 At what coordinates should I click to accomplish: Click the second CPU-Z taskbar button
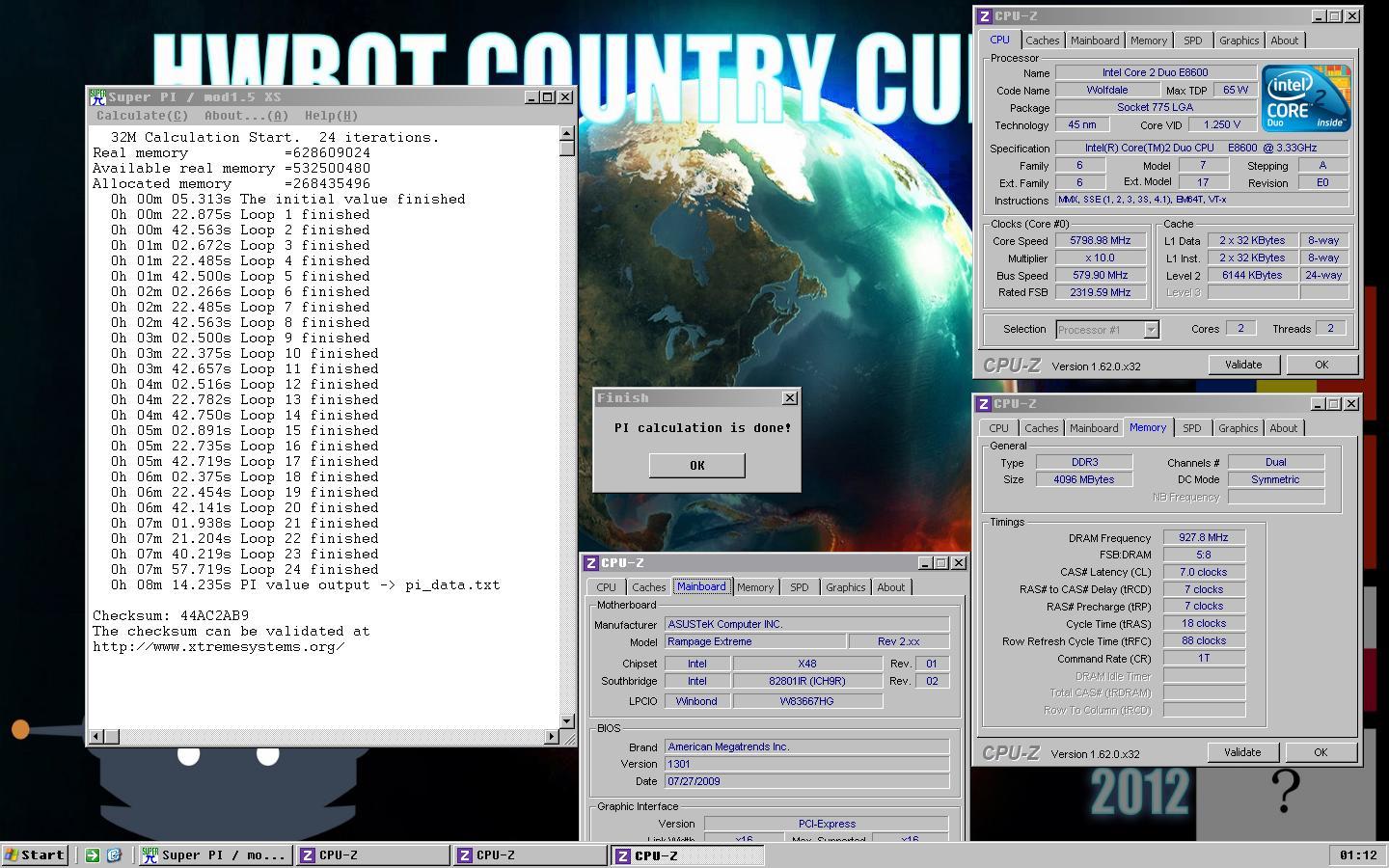point(529,854)
